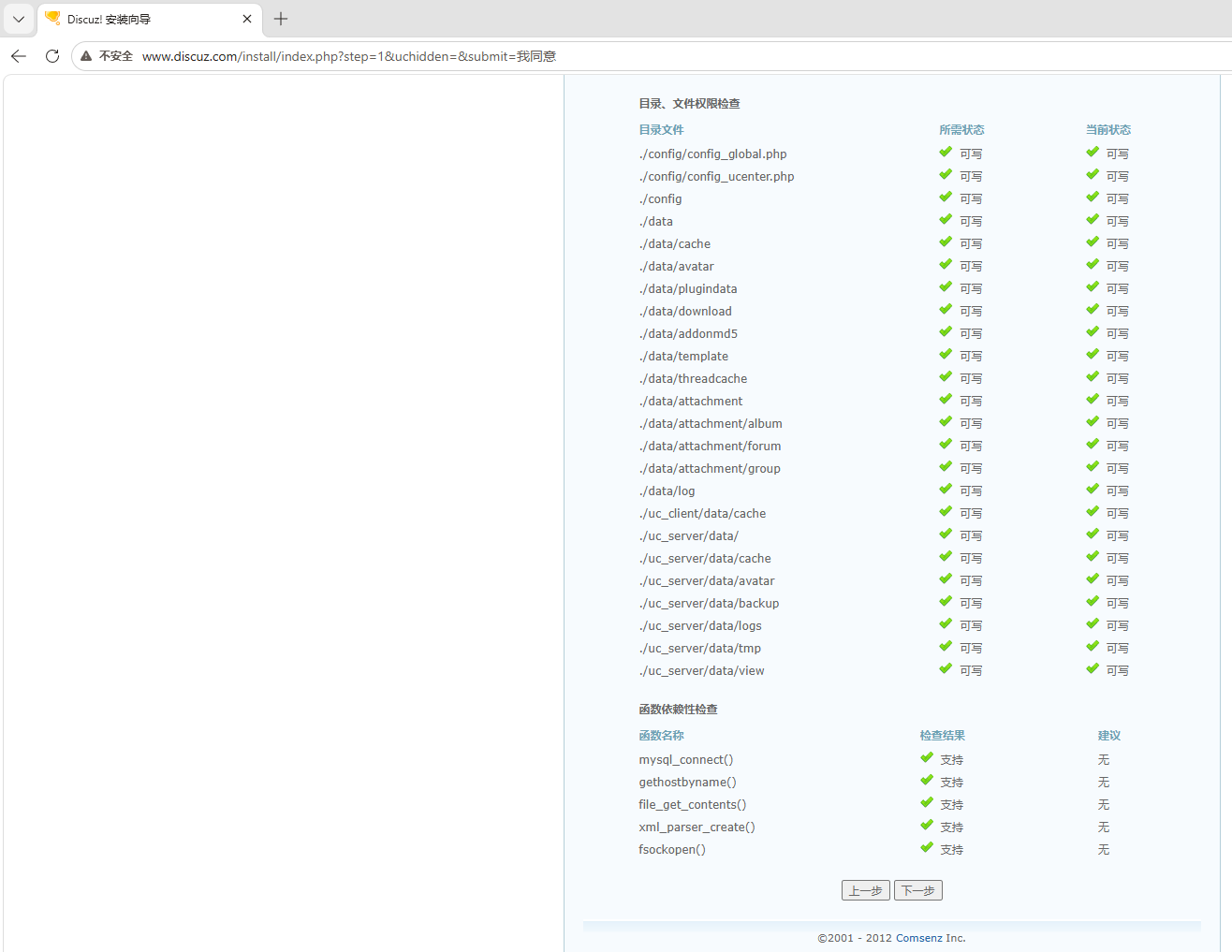Click the 不安全 security warning icon

pos(86,56)
